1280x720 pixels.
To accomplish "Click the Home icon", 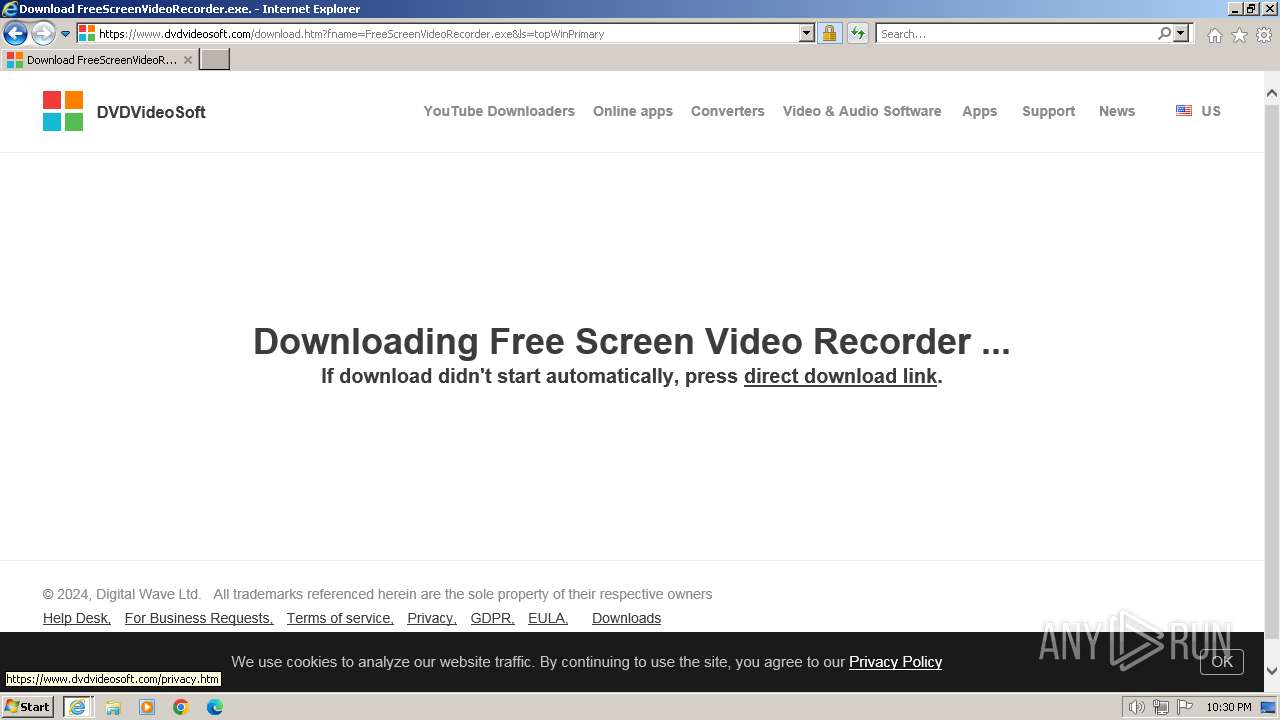I will (x=1214, y=35).
